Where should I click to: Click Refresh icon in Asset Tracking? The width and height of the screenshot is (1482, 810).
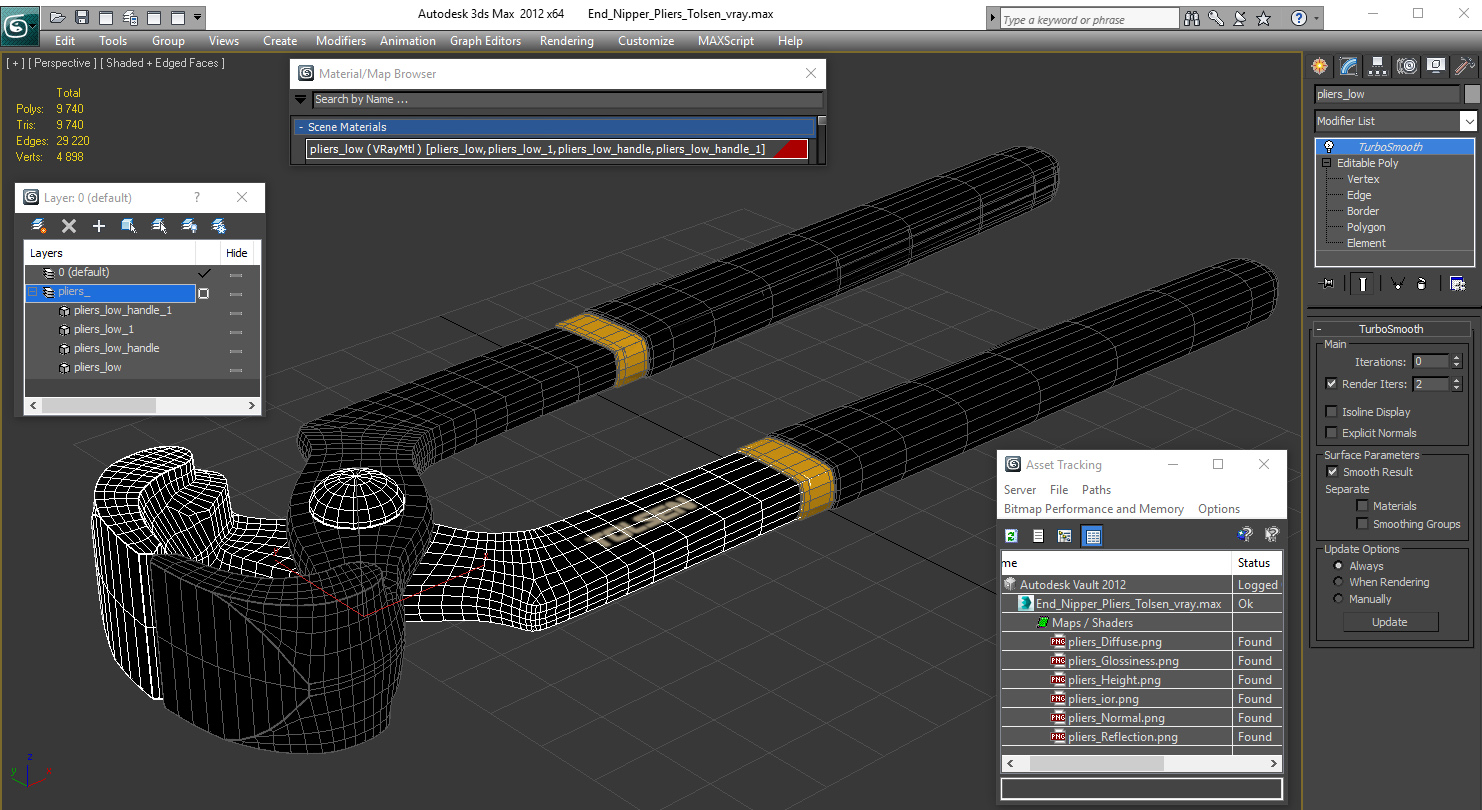[x=1011, y=536]
